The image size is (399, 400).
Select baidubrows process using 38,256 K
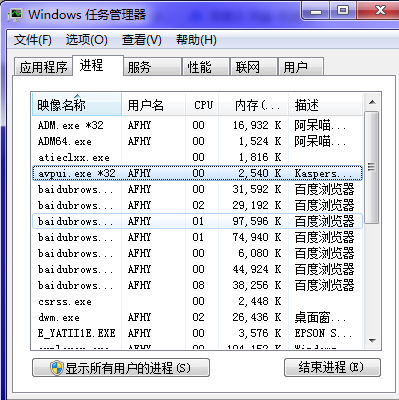click(197, 285)
